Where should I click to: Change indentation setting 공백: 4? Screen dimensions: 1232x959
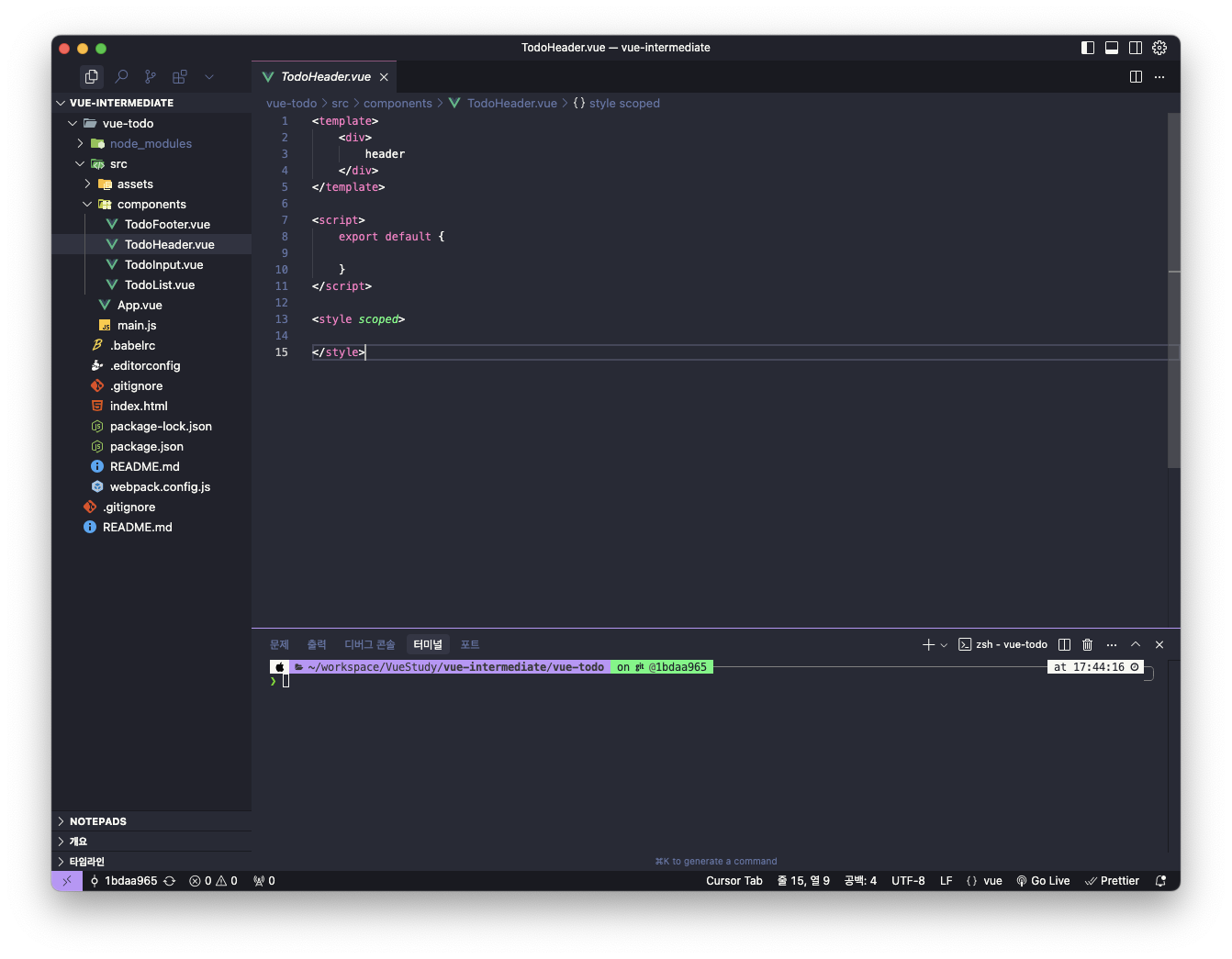(860, 881)
